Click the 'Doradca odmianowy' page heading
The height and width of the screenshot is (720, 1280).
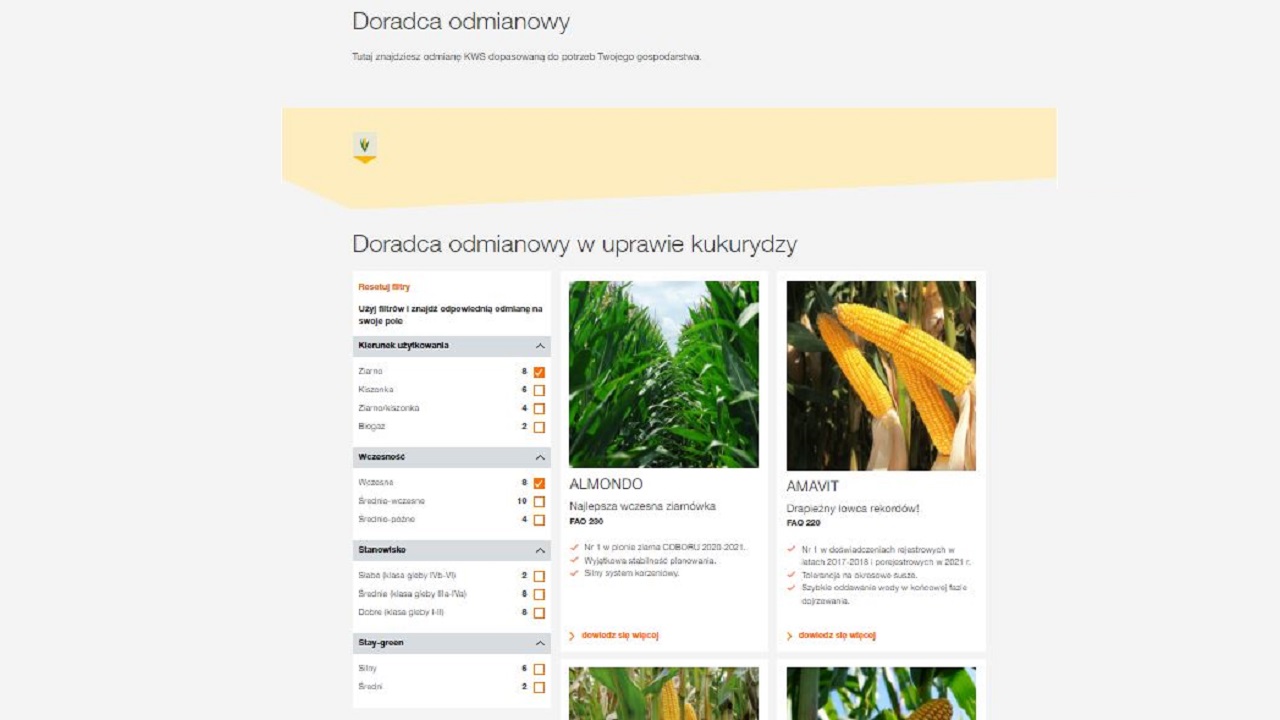[x=461, y=21]
